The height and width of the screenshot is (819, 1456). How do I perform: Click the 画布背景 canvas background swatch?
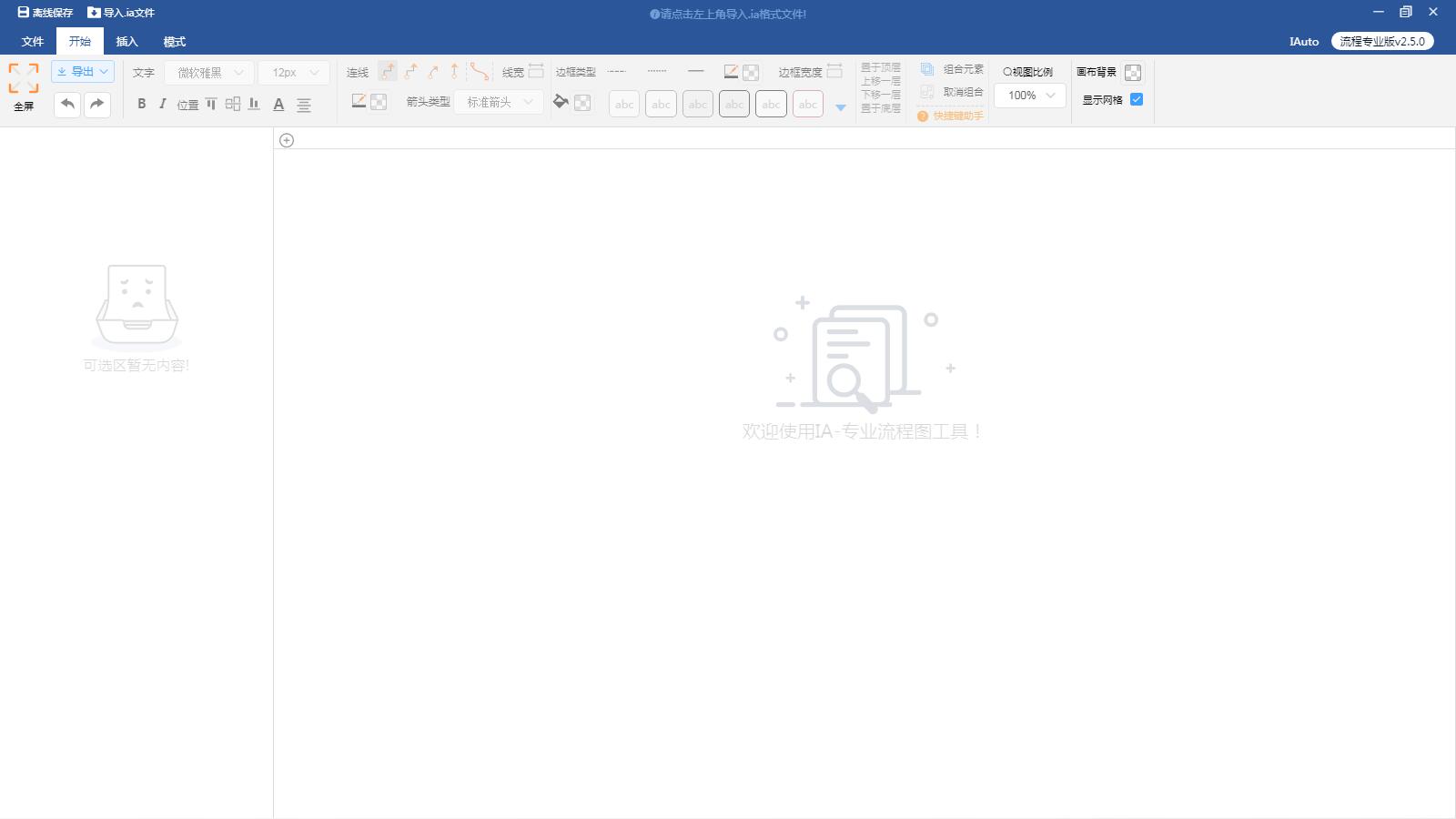click(x=1133, y=70)
